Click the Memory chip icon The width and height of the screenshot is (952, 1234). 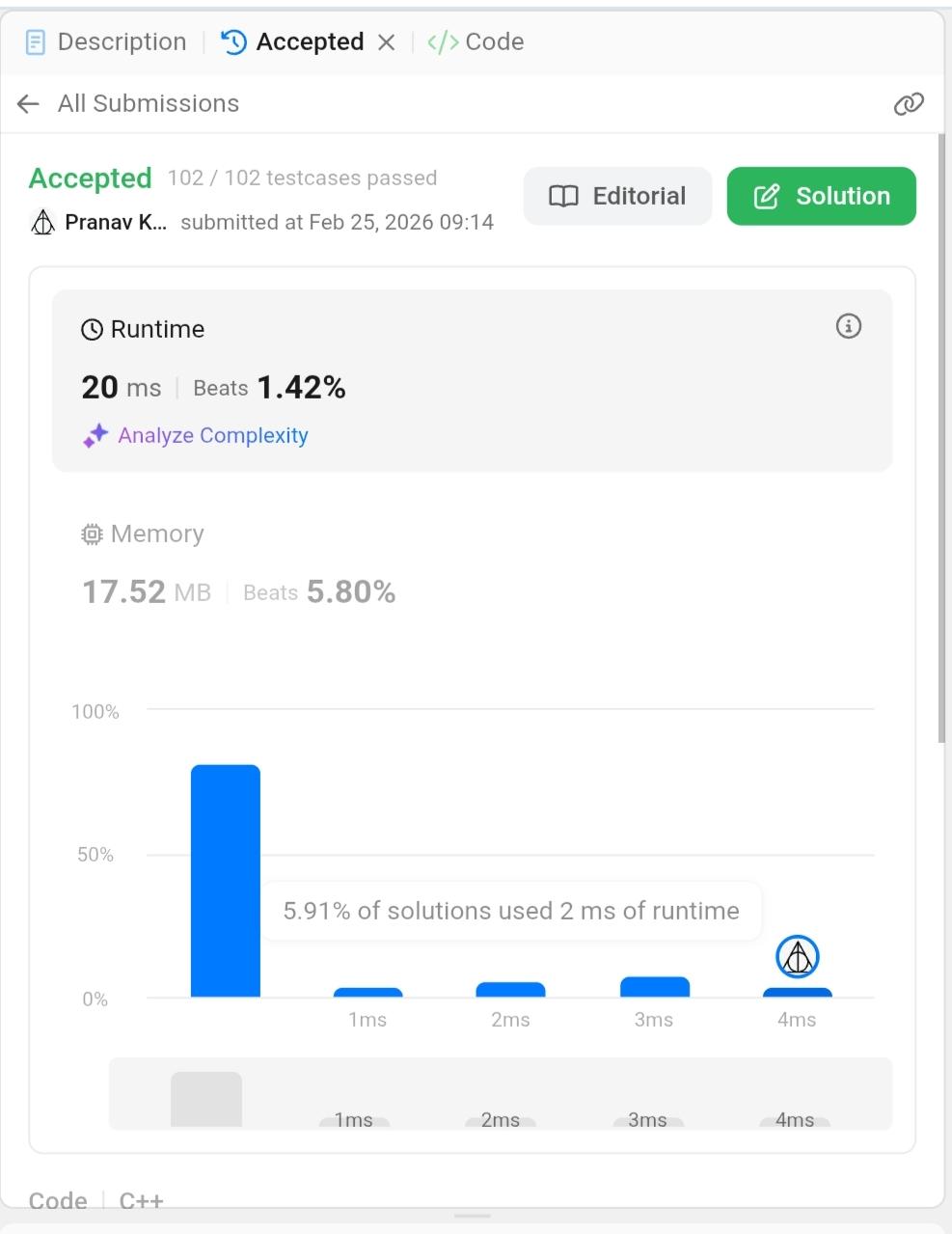click(92, 535)
